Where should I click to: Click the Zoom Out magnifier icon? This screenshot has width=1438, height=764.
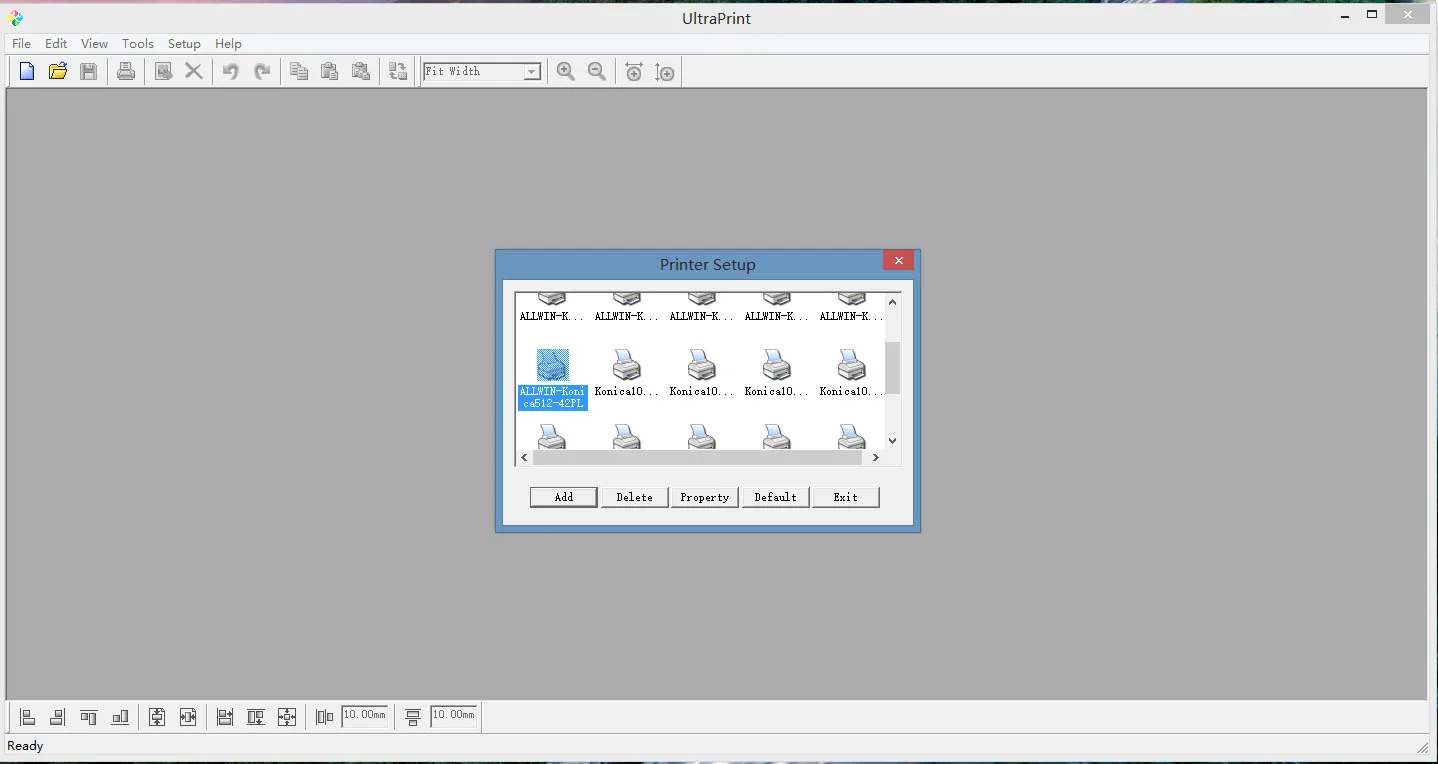tap(597, 71)
